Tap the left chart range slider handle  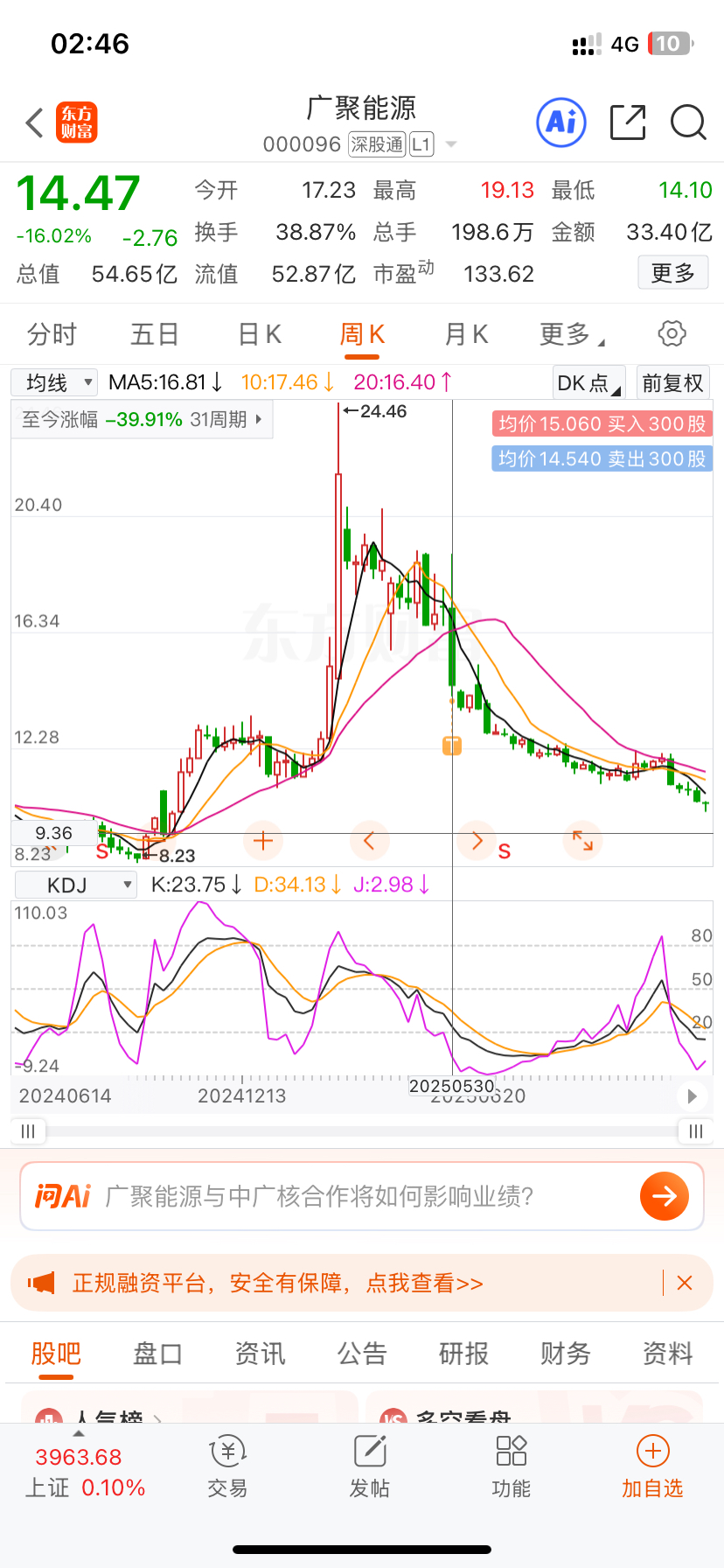28,1131
